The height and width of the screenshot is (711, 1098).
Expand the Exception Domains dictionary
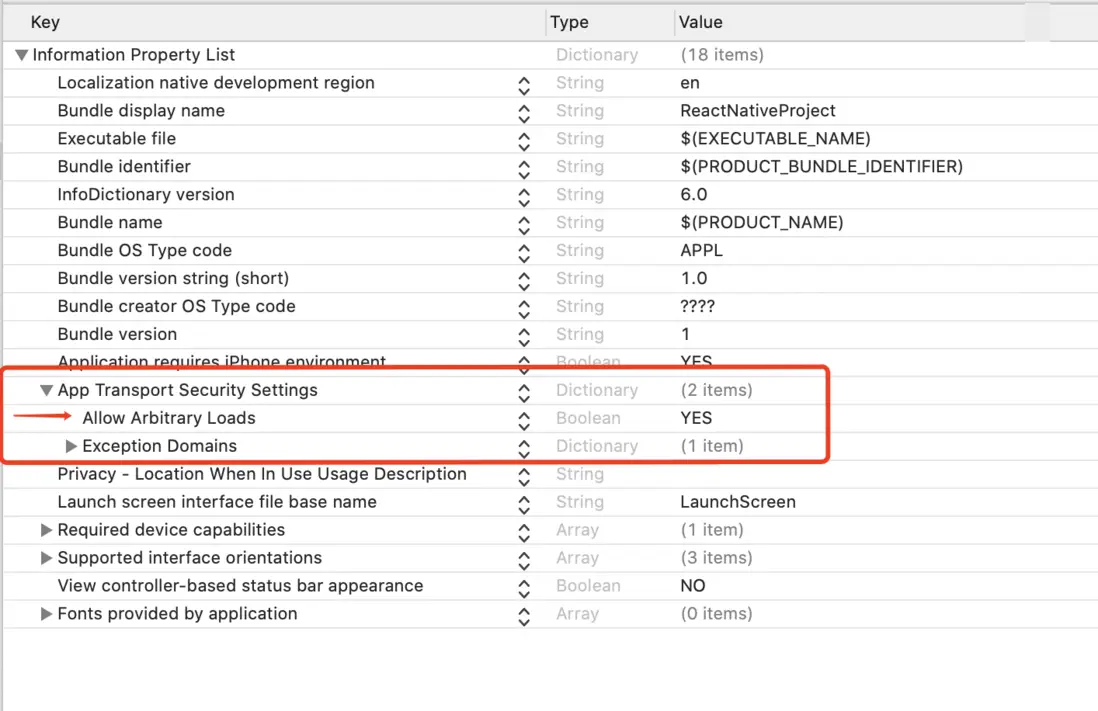(x=71, y=446)
